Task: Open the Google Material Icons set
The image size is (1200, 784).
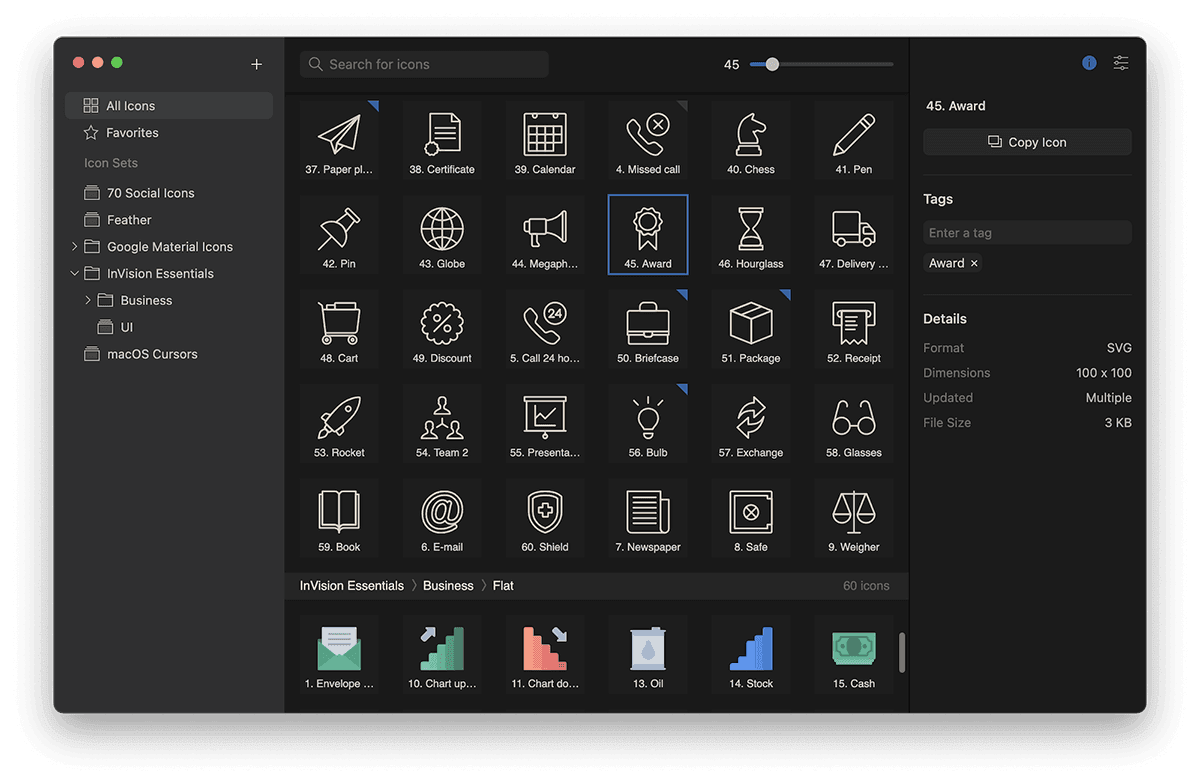Action: click(x=170, y=247)
